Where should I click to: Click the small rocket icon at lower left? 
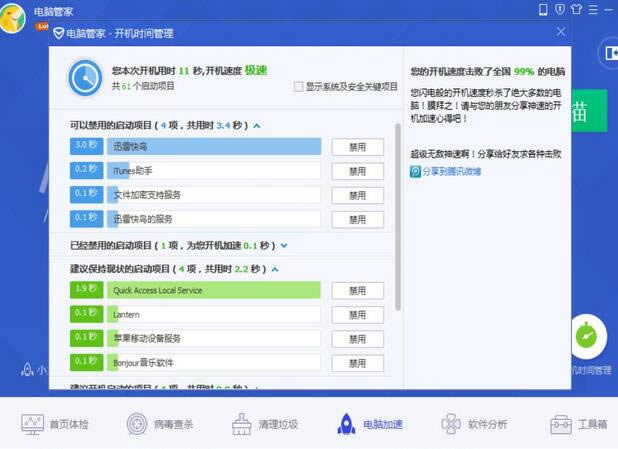click(27, 369)
